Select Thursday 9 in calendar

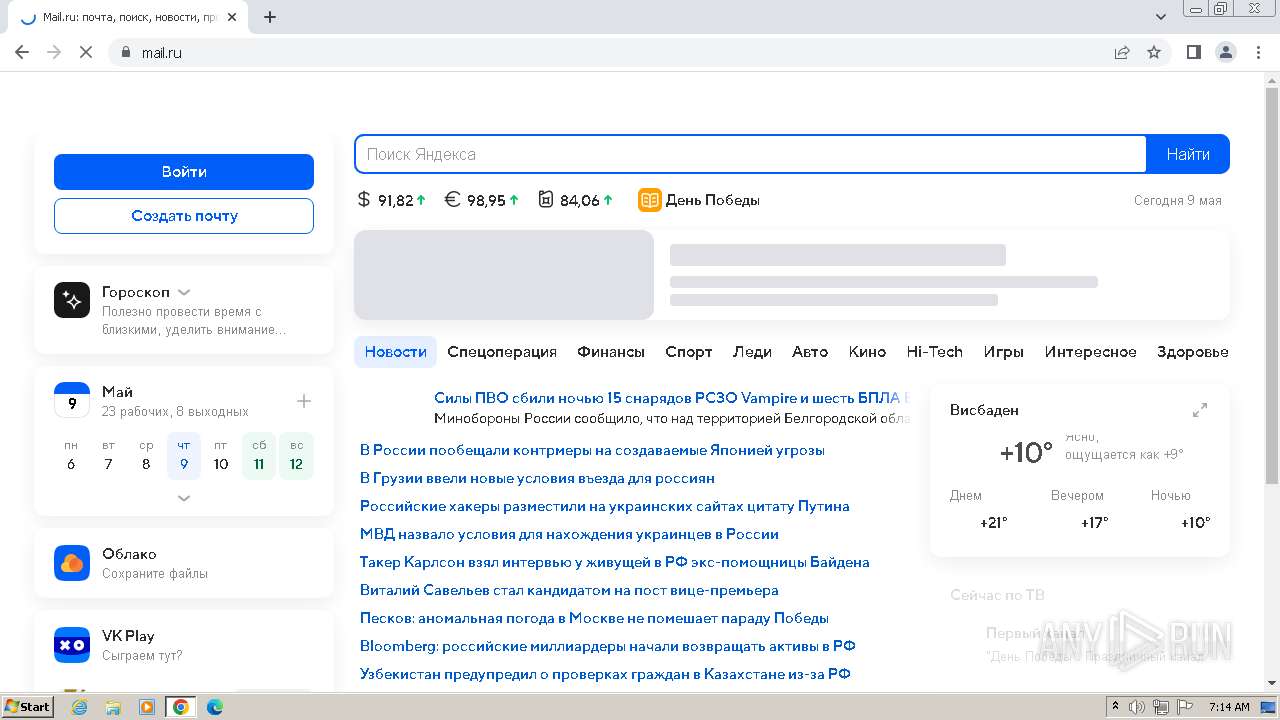pyautogui.click(x=184, y=456)
